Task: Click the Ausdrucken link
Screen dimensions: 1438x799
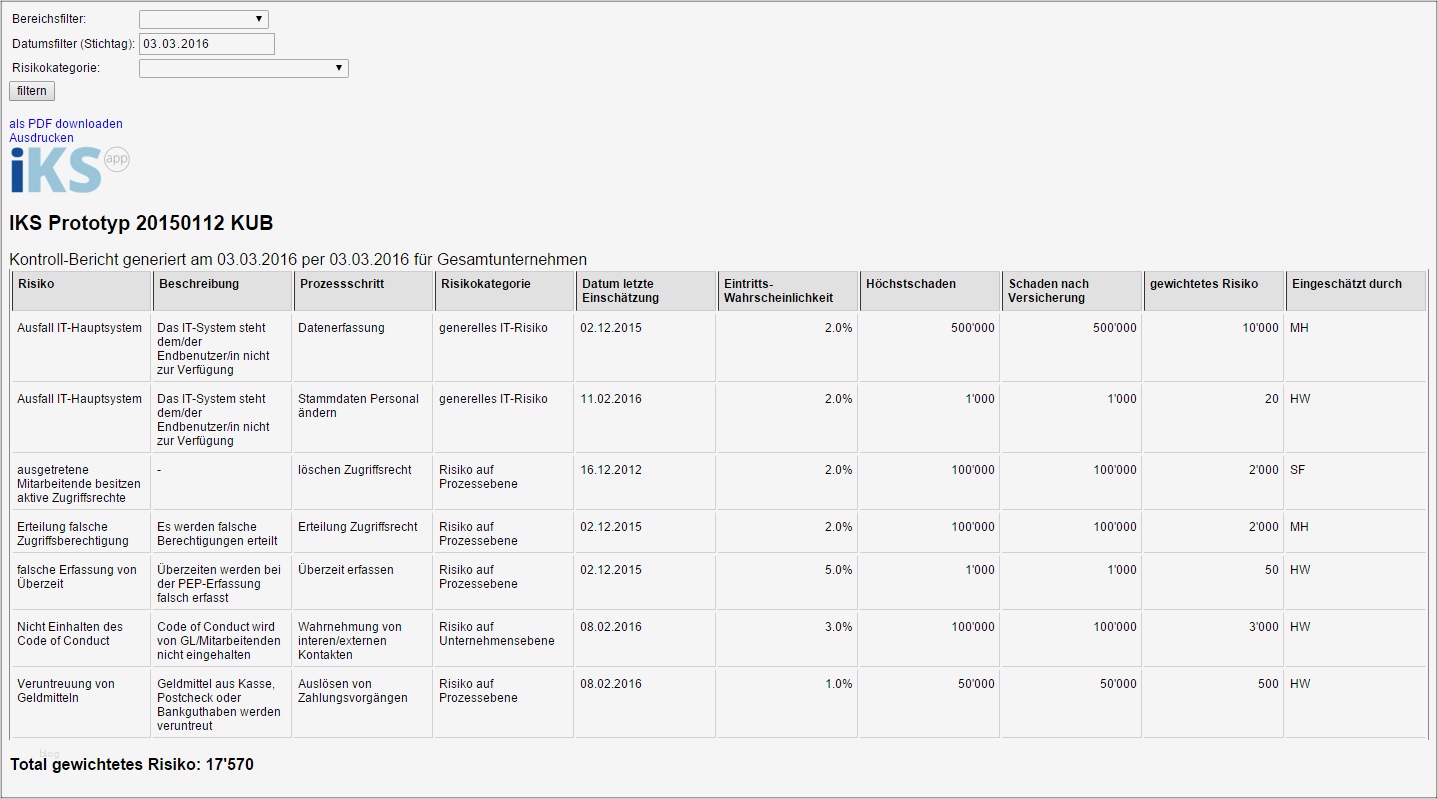Action: click(41, 138)
